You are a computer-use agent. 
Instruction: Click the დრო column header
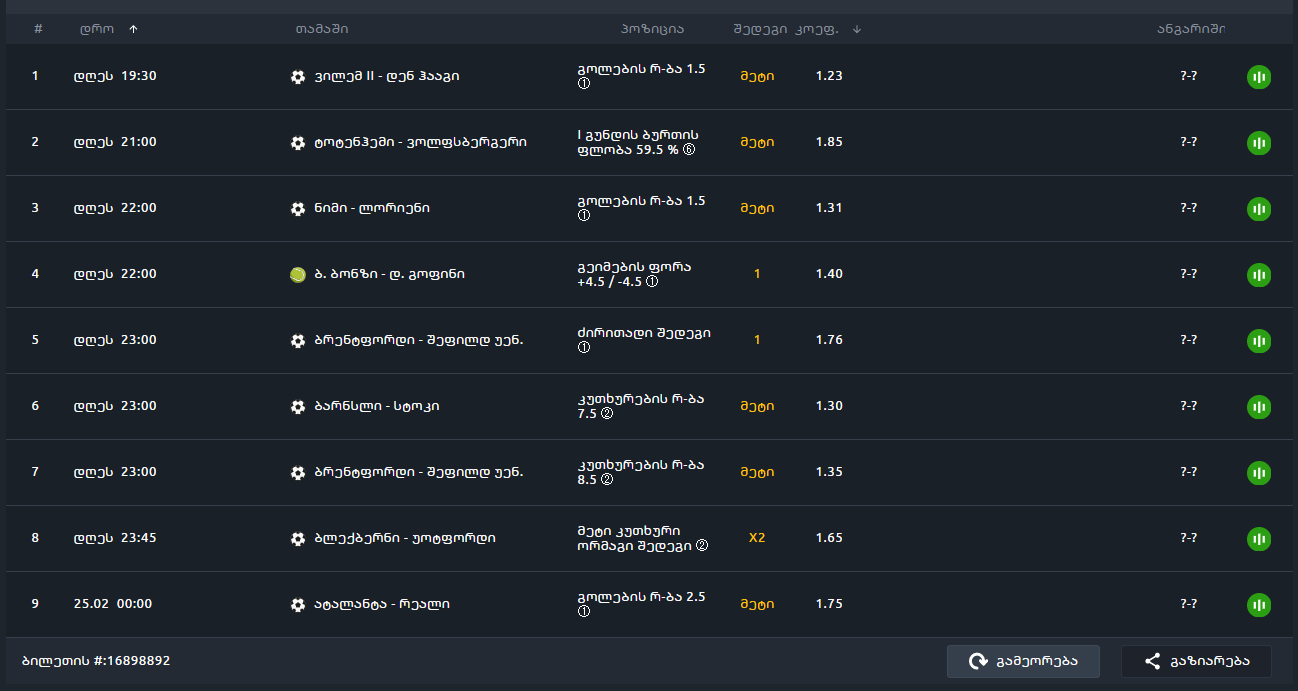pos(97,29)
